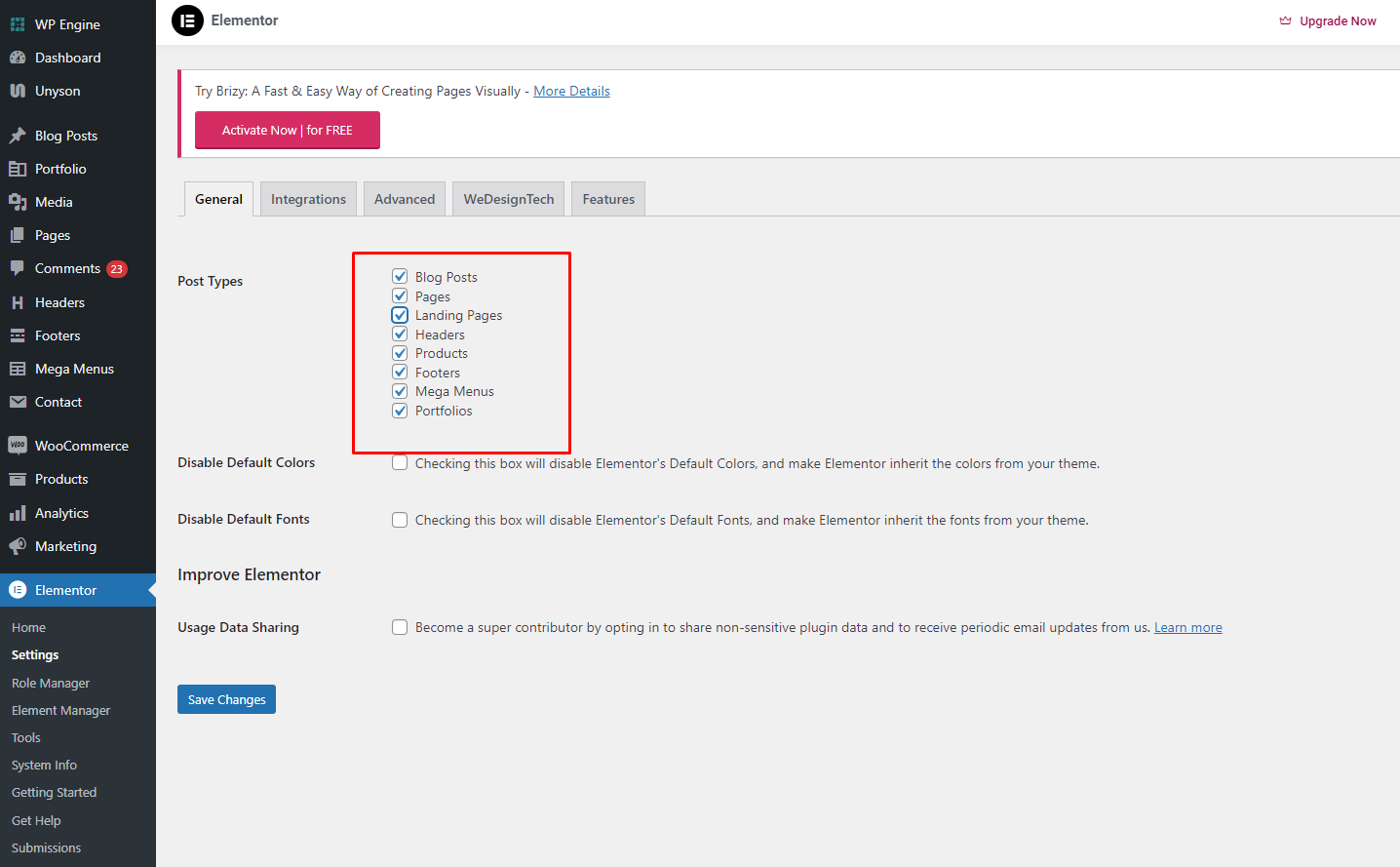This screenshot has height=867, width=1400.
Task: Open the Tools submenu item
Action: pyautogui.click(x=26, y=737)
